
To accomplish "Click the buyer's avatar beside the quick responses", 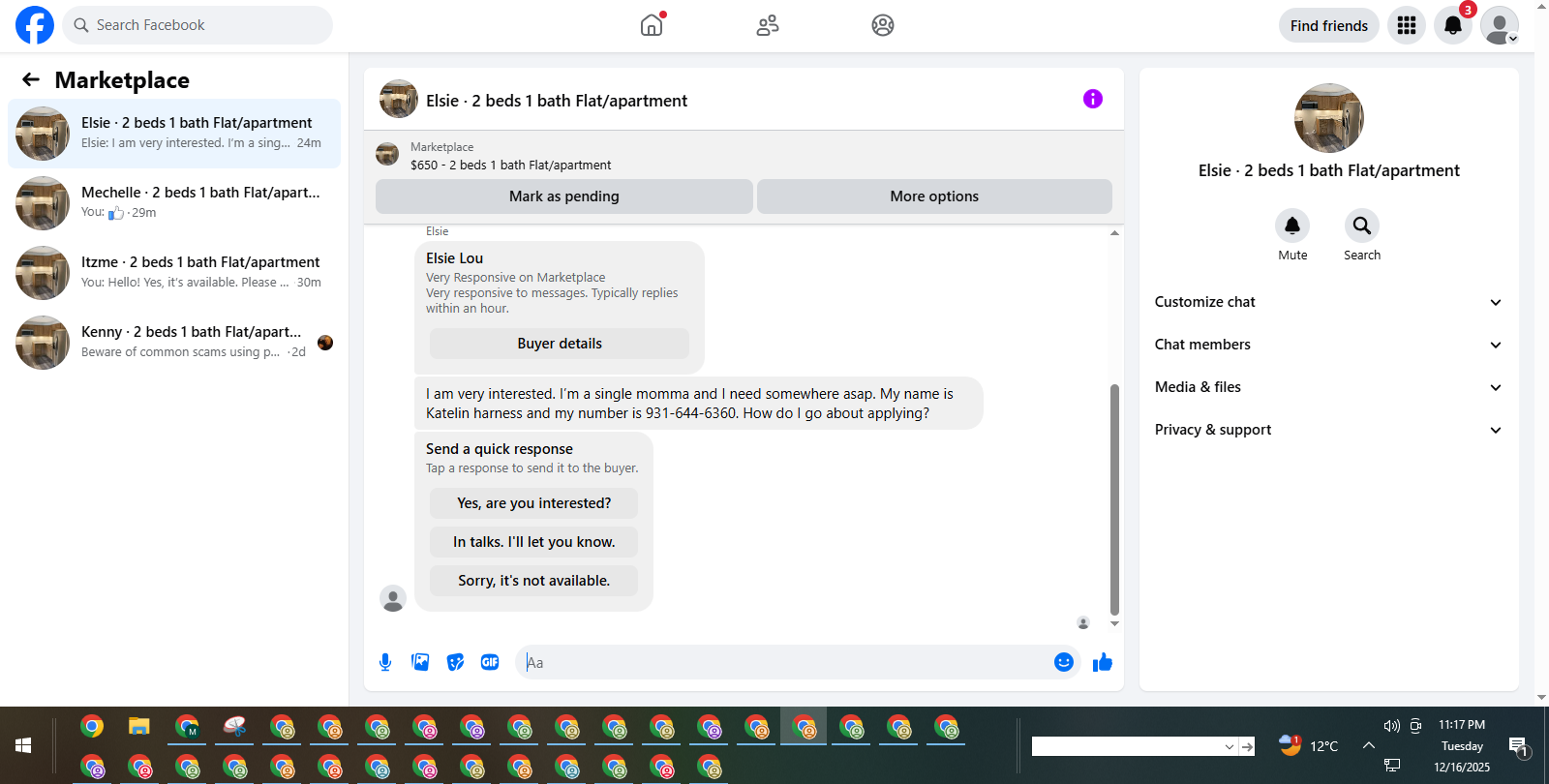I will pos(393,598).
